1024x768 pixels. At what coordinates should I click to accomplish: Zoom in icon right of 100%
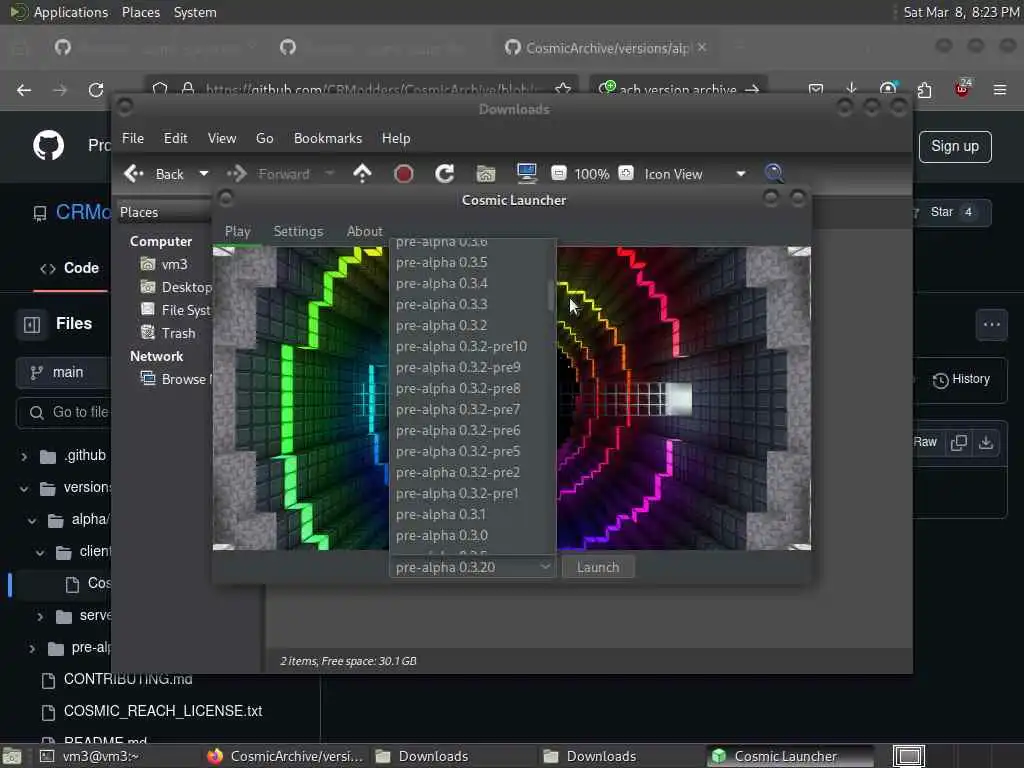[x=626, y=174]
